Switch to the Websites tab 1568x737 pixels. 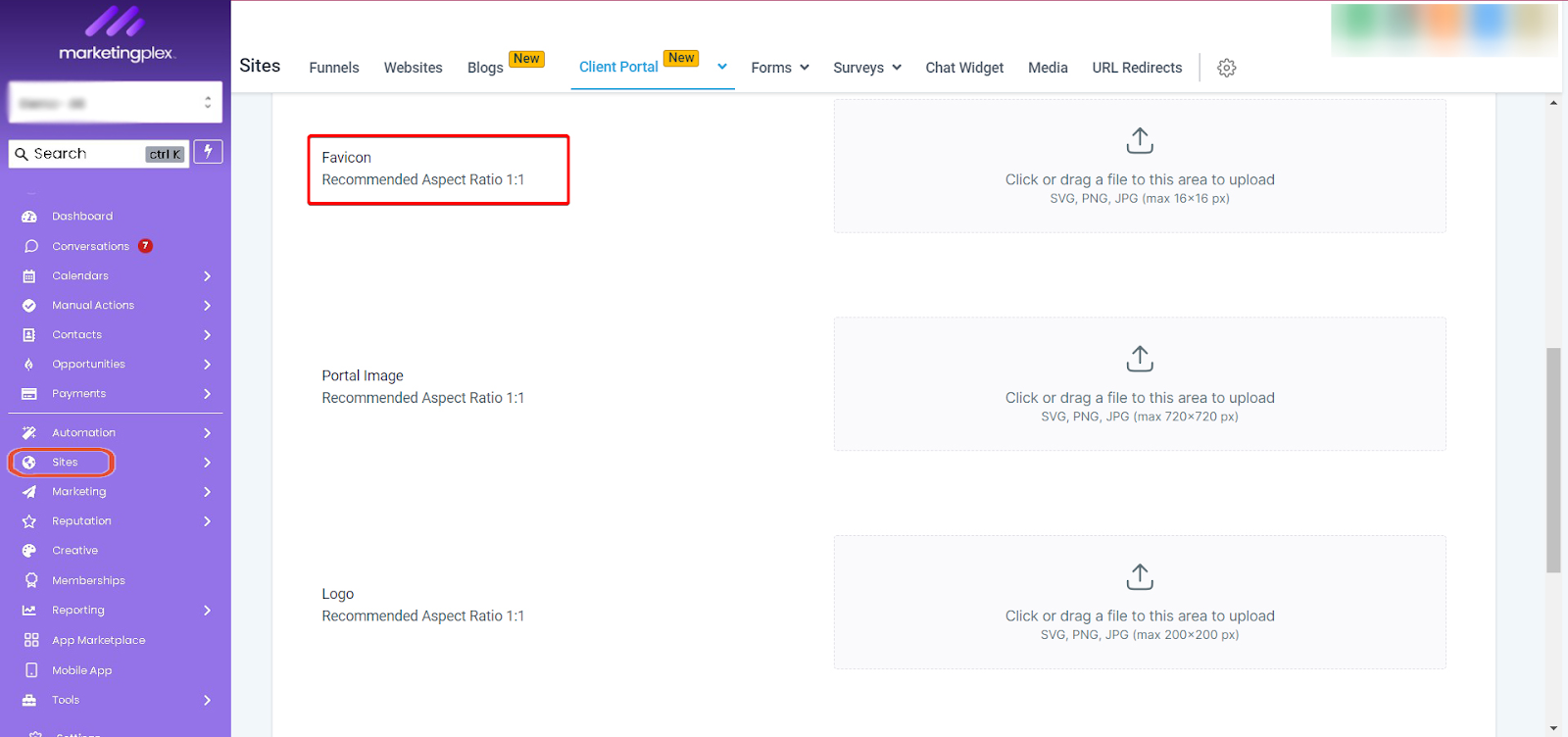tap(414, 68)
